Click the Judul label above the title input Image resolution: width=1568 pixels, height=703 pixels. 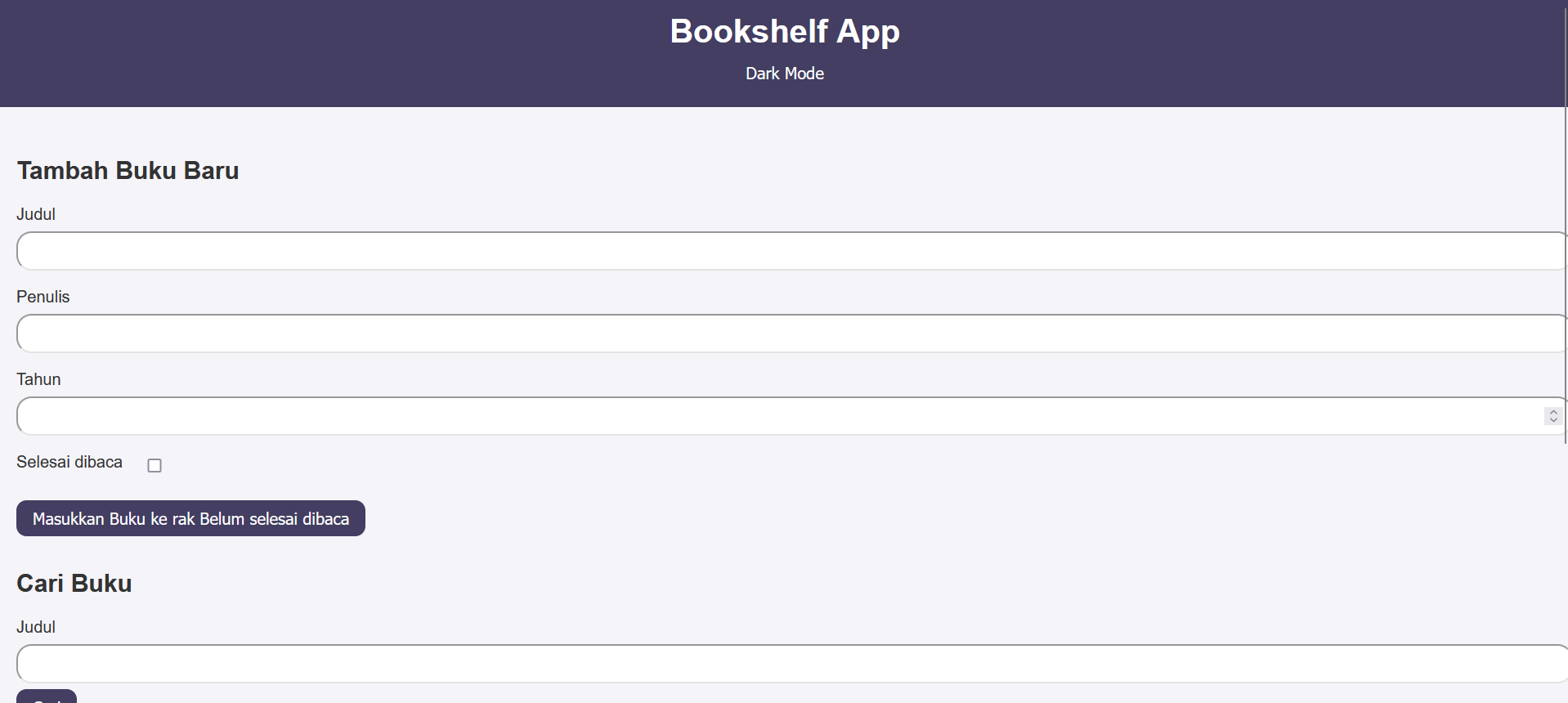coord(36,214)
